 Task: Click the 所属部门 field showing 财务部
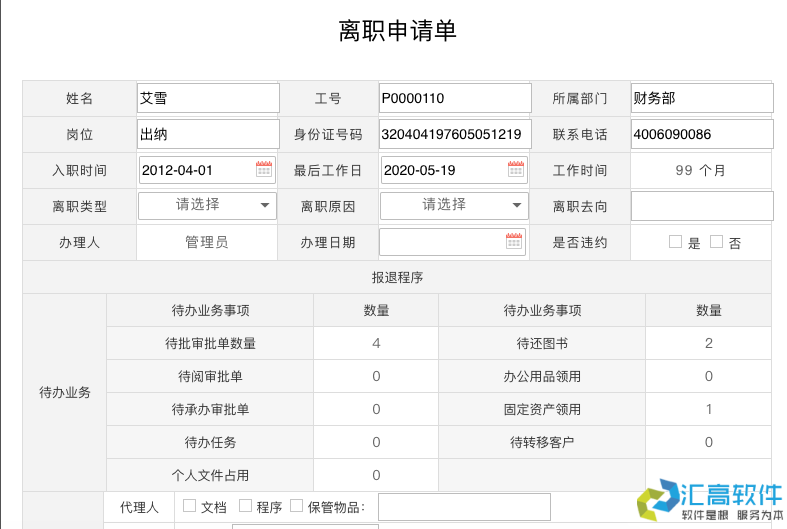[701, 98]
